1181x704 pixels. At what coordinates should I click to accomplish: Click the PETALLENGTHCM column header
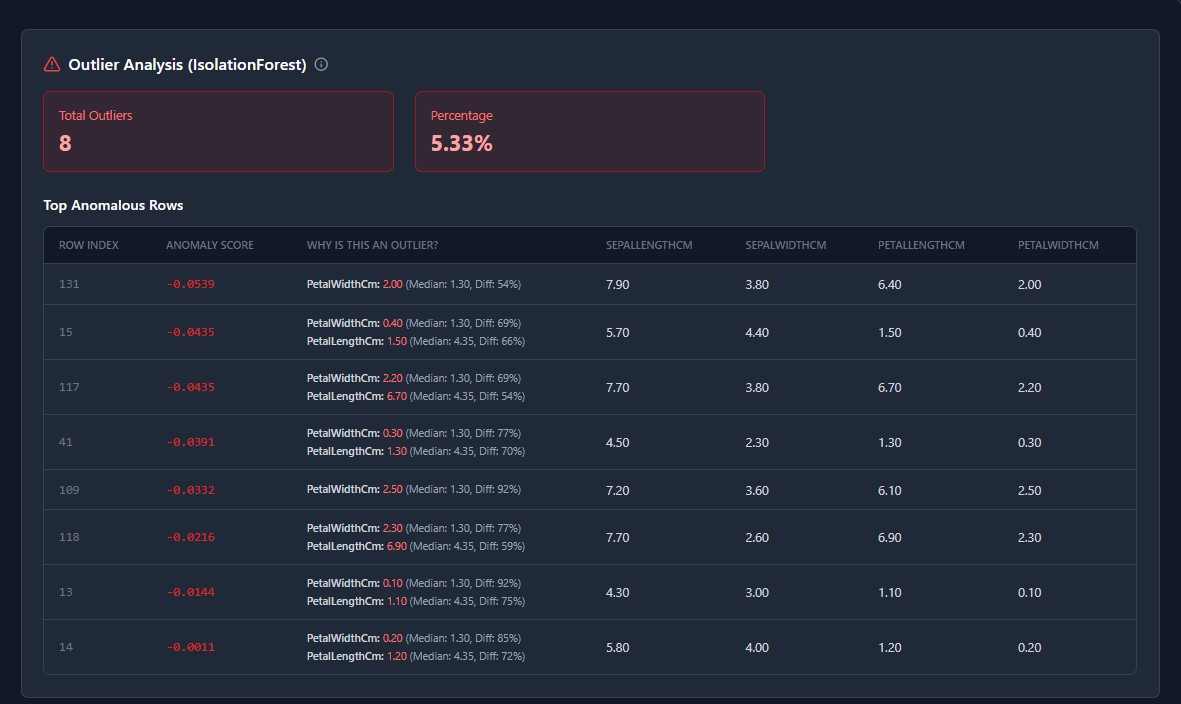pos(921,245)
